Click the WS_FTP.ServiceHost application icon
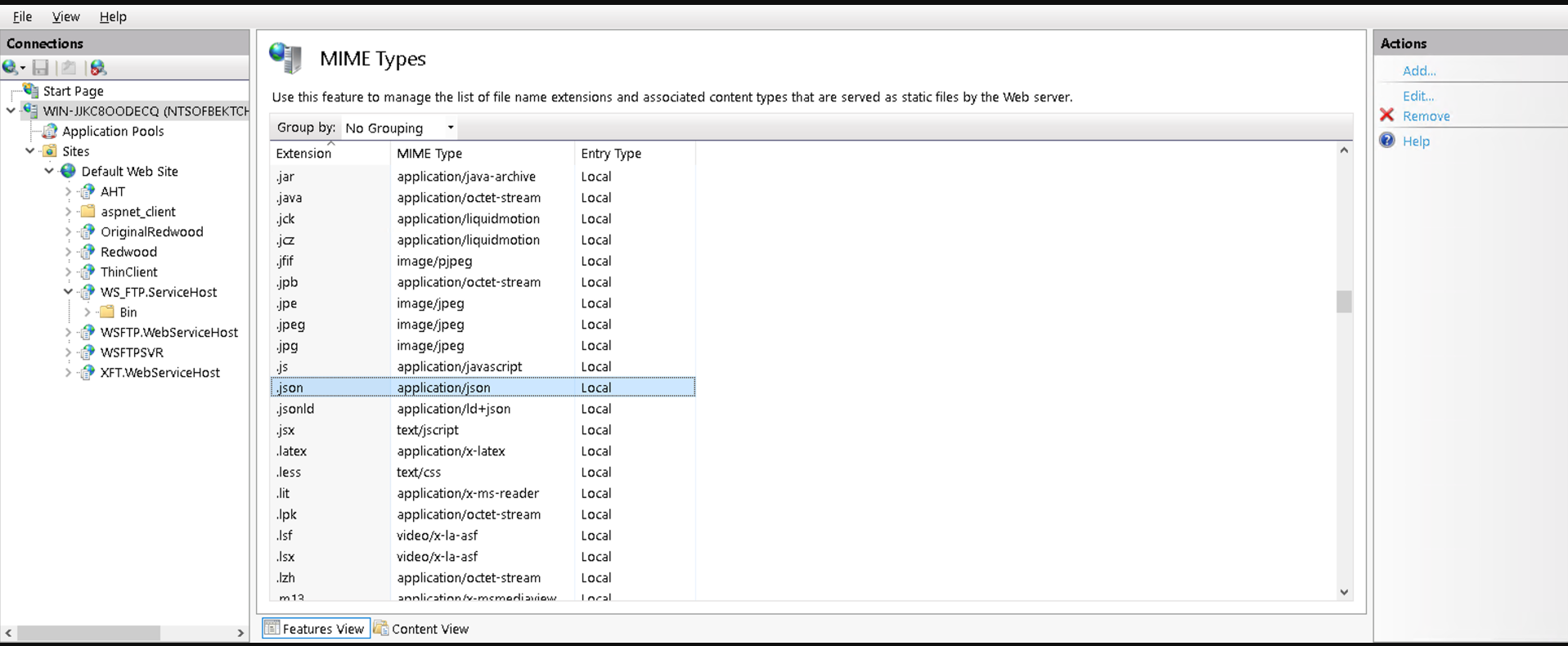The image size is (1568, 646). click(x=88, y=292)
